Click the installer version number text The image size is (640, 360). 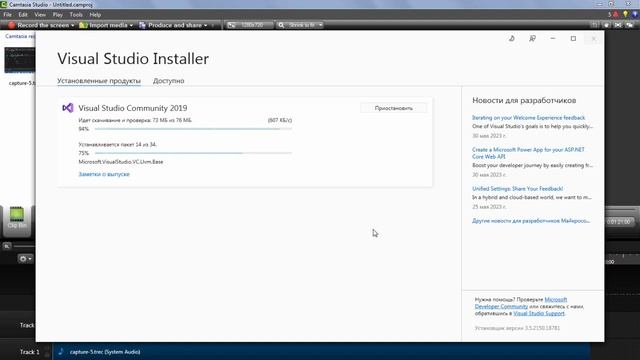pos(517,328)
